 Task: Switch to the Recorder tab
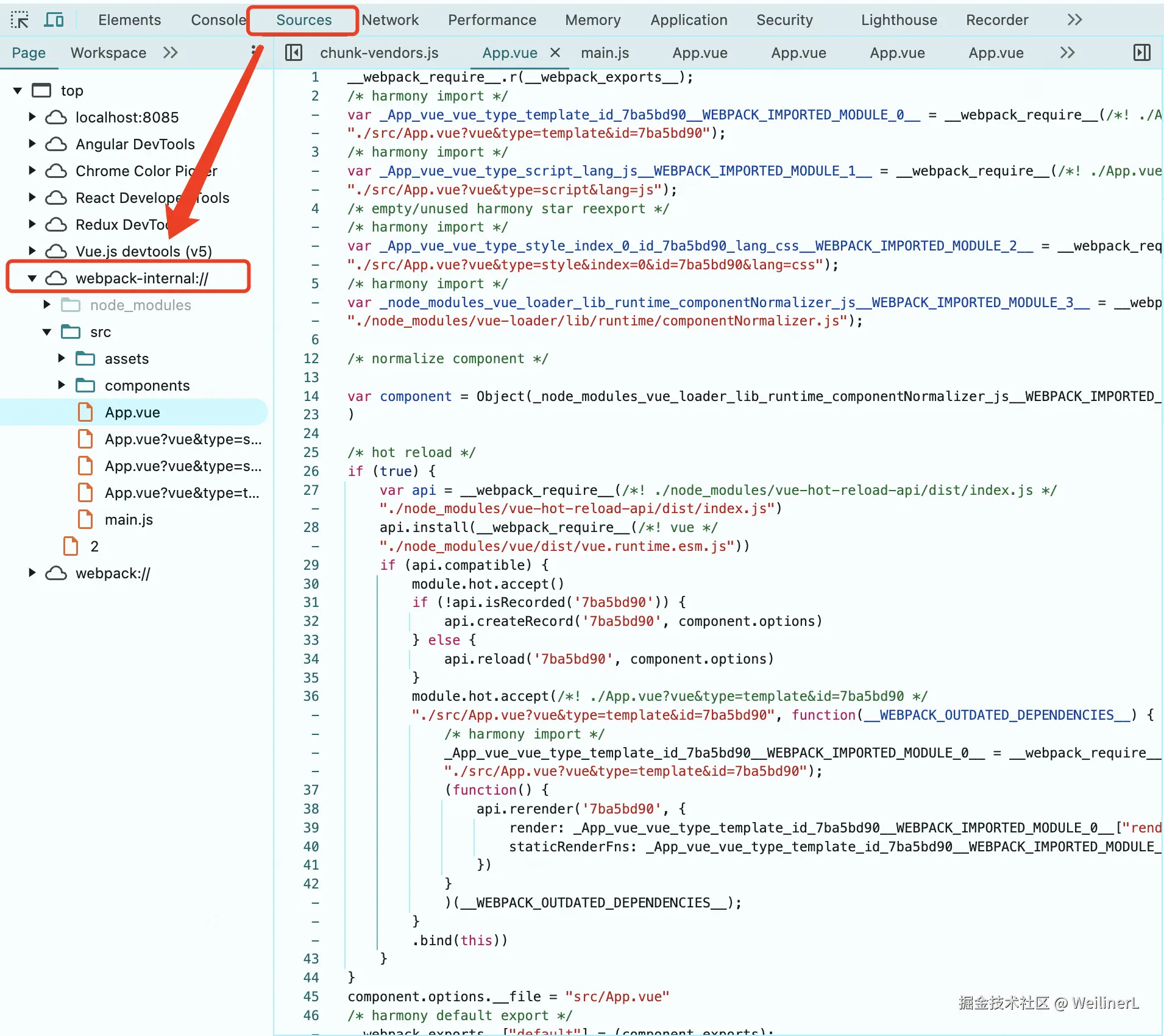997,20
